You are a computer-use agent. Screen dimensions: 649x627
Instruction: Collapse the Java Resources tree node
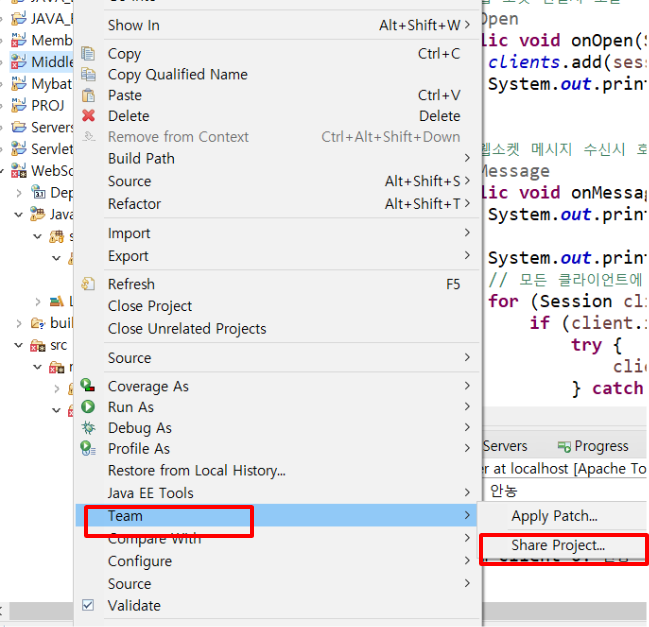pyautogui.click(x=19, y=214)
